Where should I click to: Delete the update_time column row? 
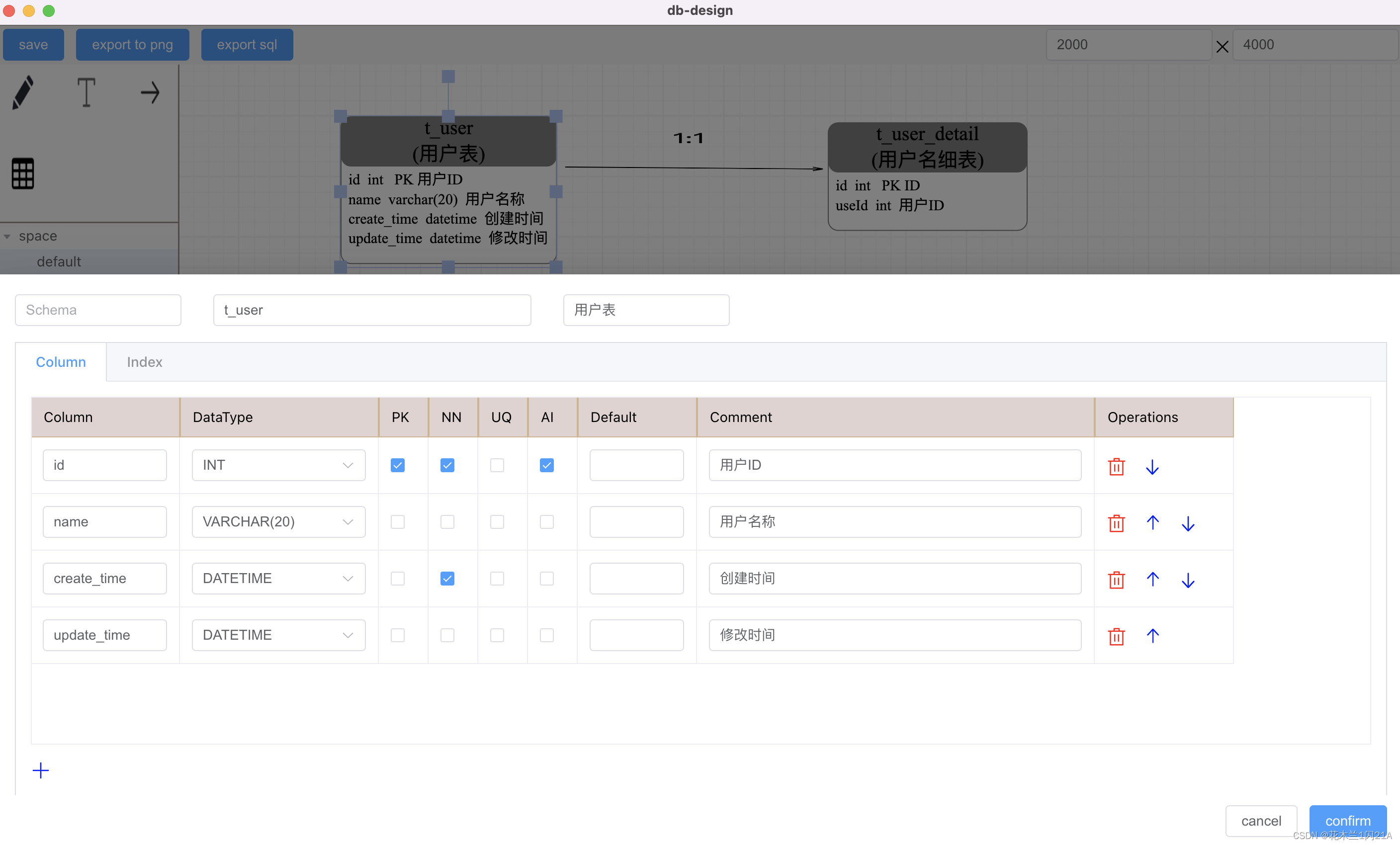tap(1116, 635)
